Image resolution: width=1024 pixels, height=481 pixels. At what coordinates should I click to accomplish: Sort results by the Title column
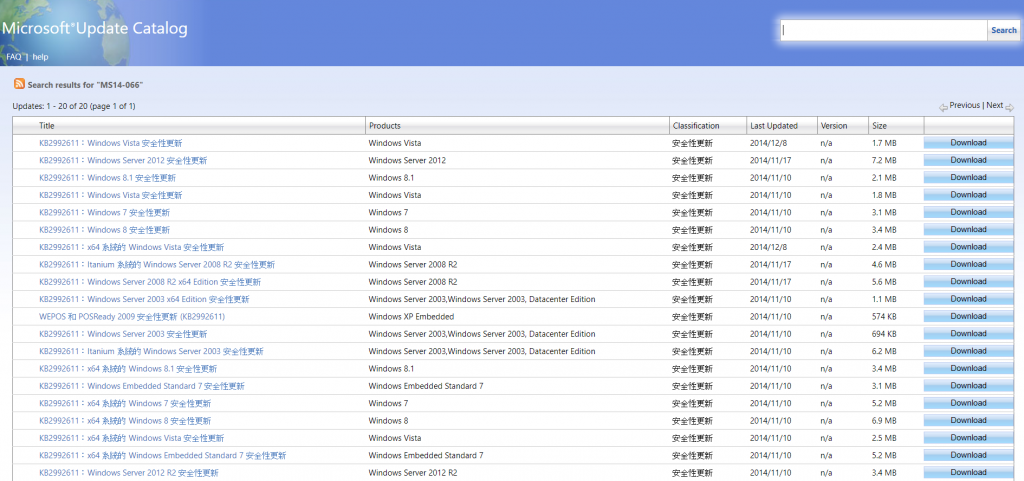46,126
